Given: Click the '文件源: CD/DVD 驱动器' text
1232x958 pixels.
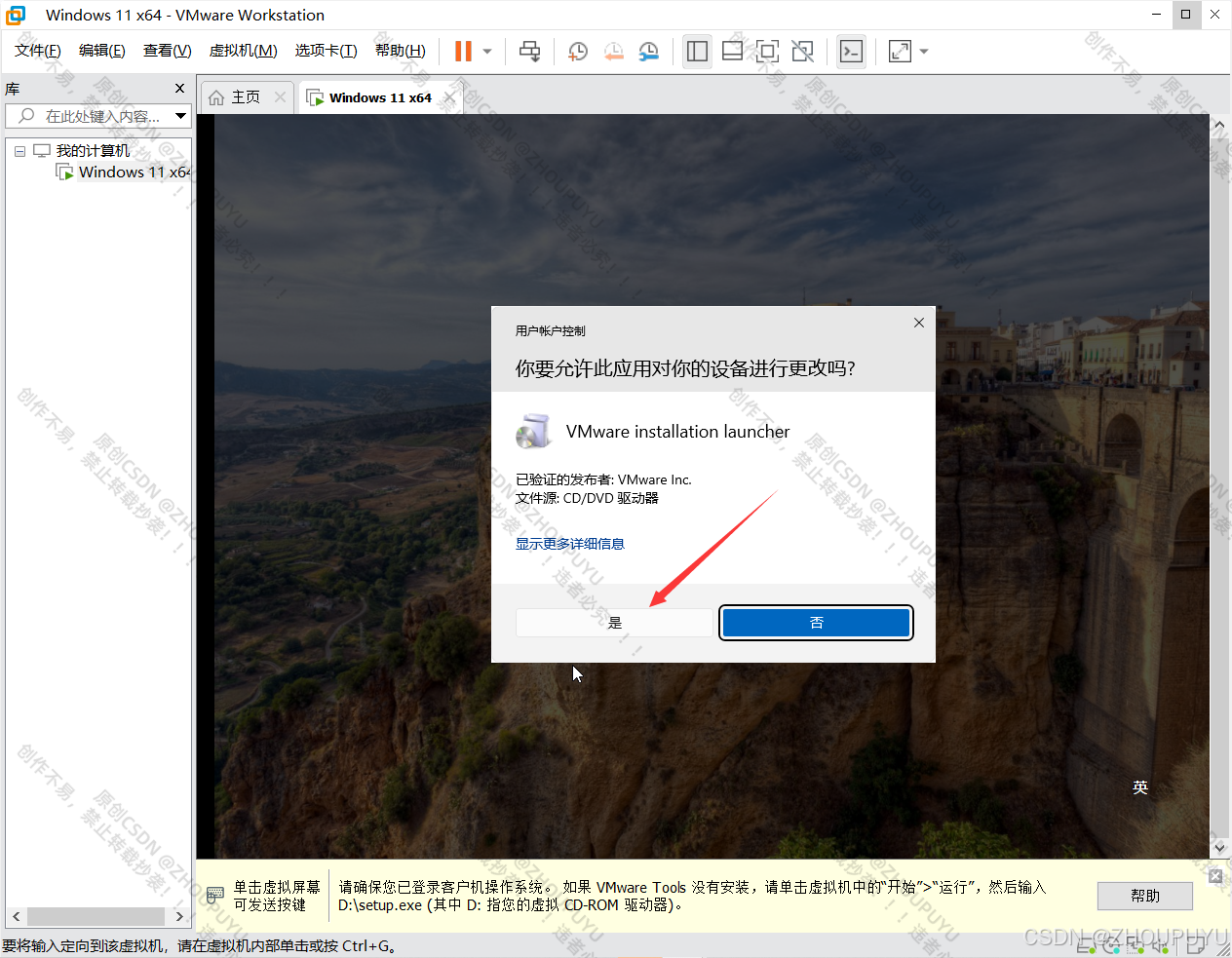Looking at the screenshot, I should coord(587,498).
